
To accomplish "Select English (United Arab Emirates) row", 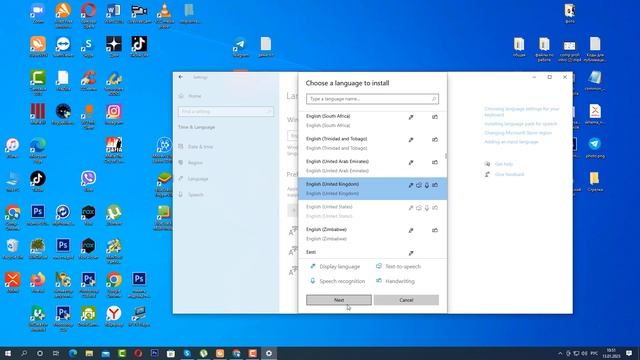I will point(372,166).
